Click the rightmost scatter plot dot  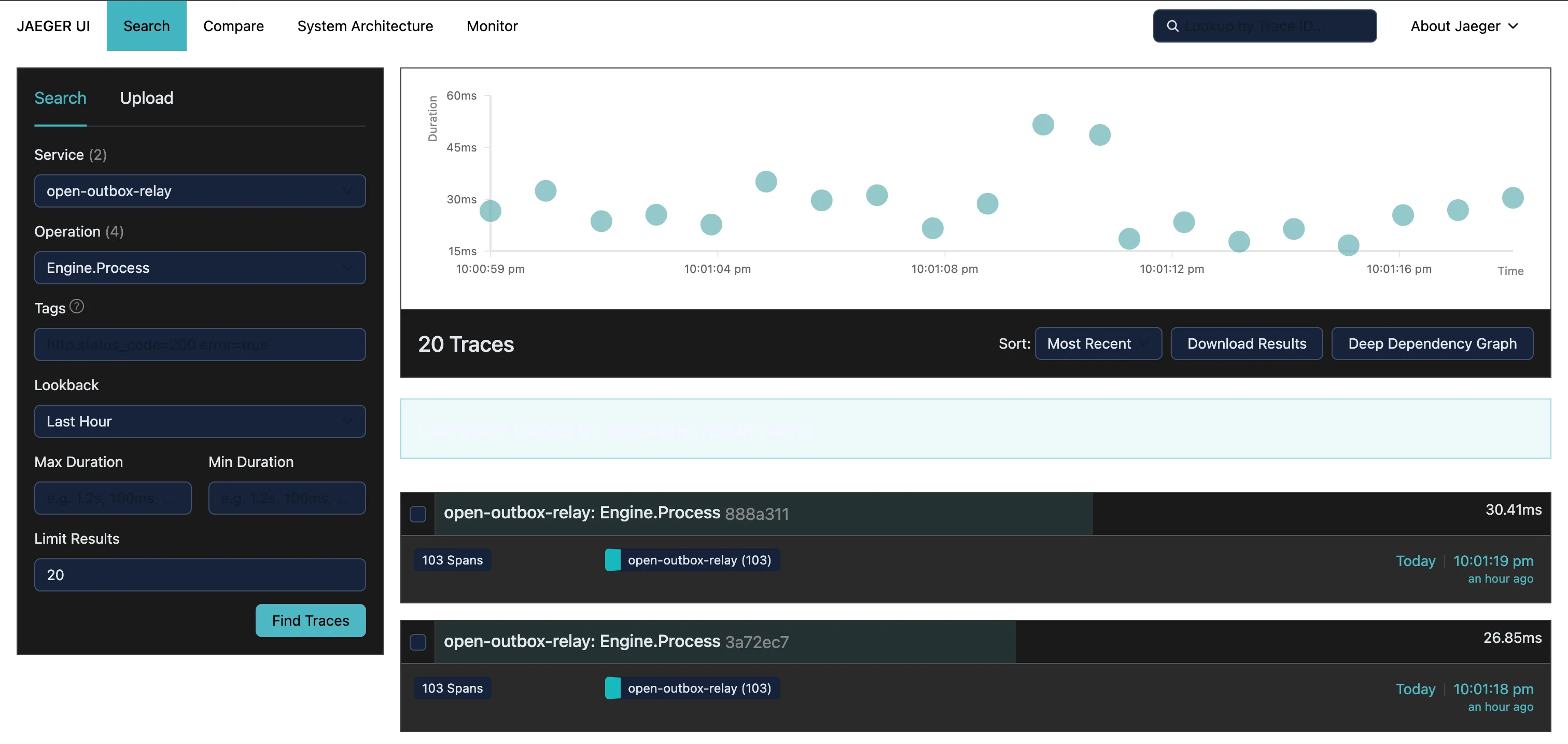tap(1513, 198)
